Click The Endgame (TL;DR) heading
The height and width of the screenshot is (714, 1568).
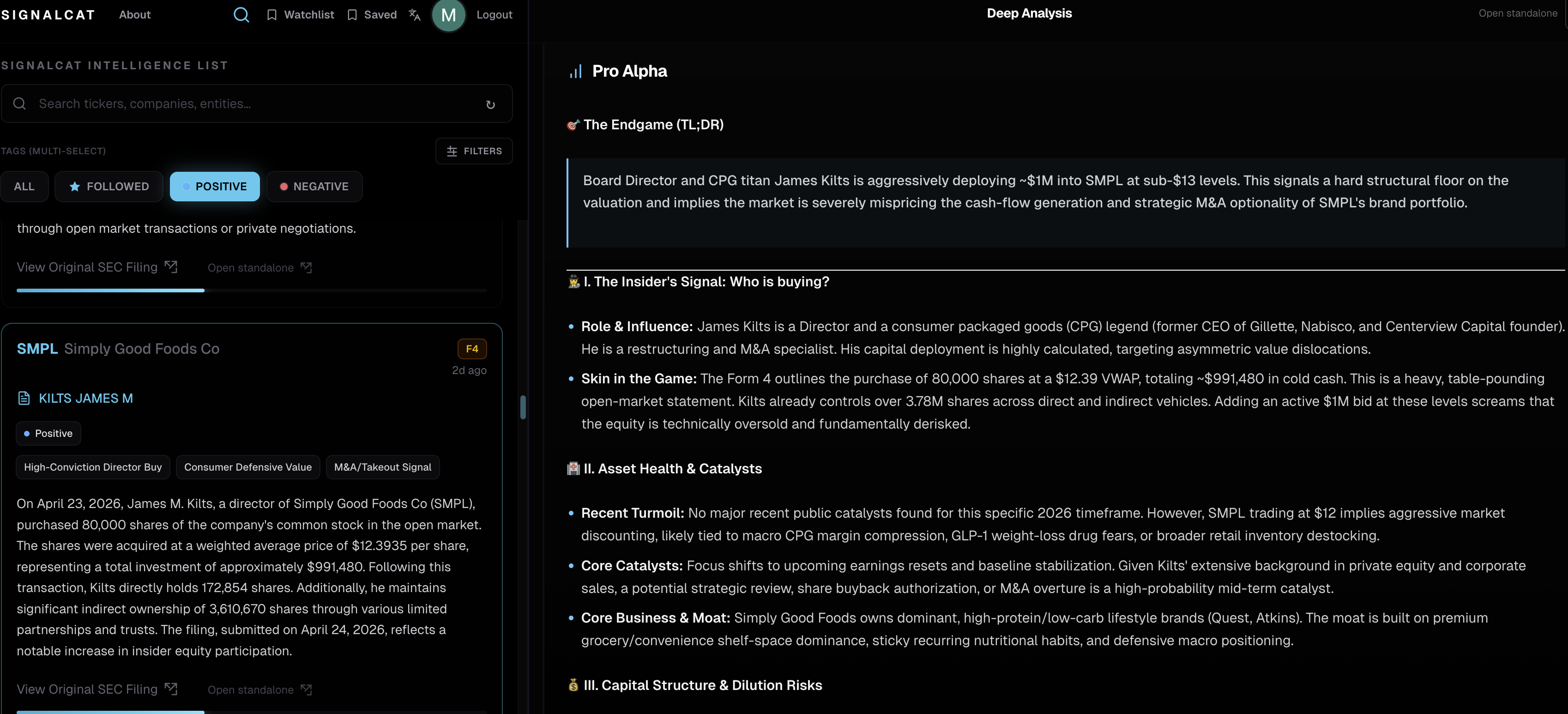coord(653,125)
